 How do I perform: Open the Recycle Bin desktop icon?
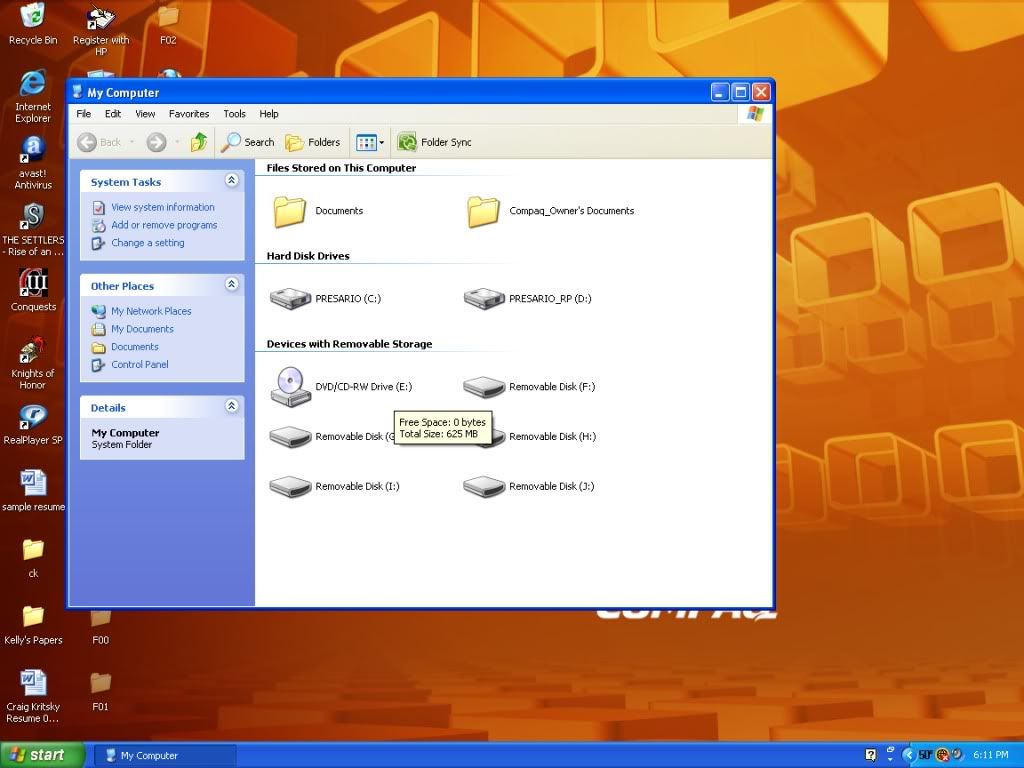(x=33, y=24)
